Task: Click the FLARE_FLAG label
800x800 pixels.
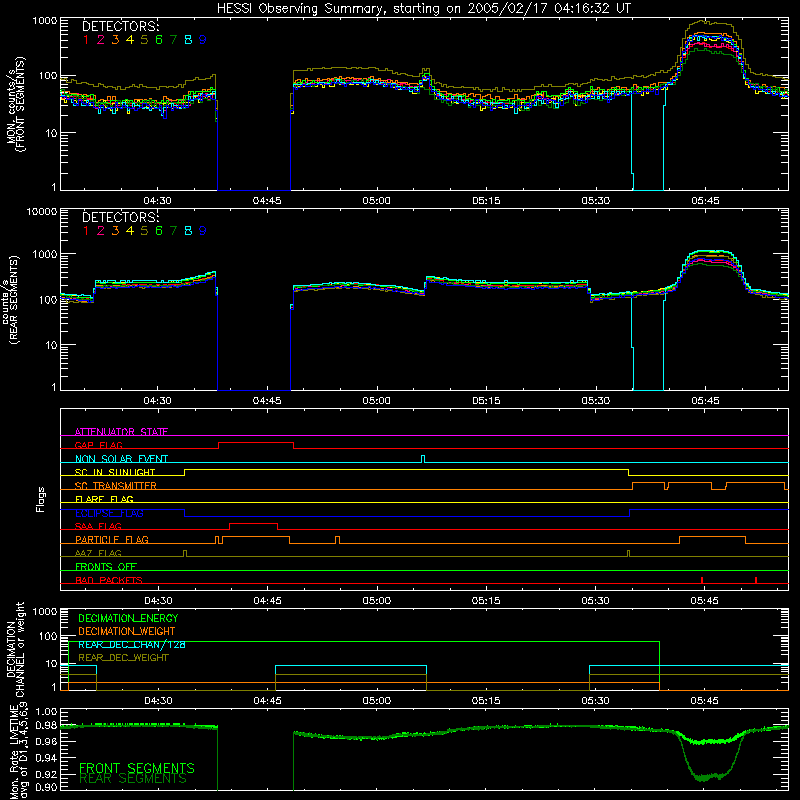Action: [x=104, y=499]
